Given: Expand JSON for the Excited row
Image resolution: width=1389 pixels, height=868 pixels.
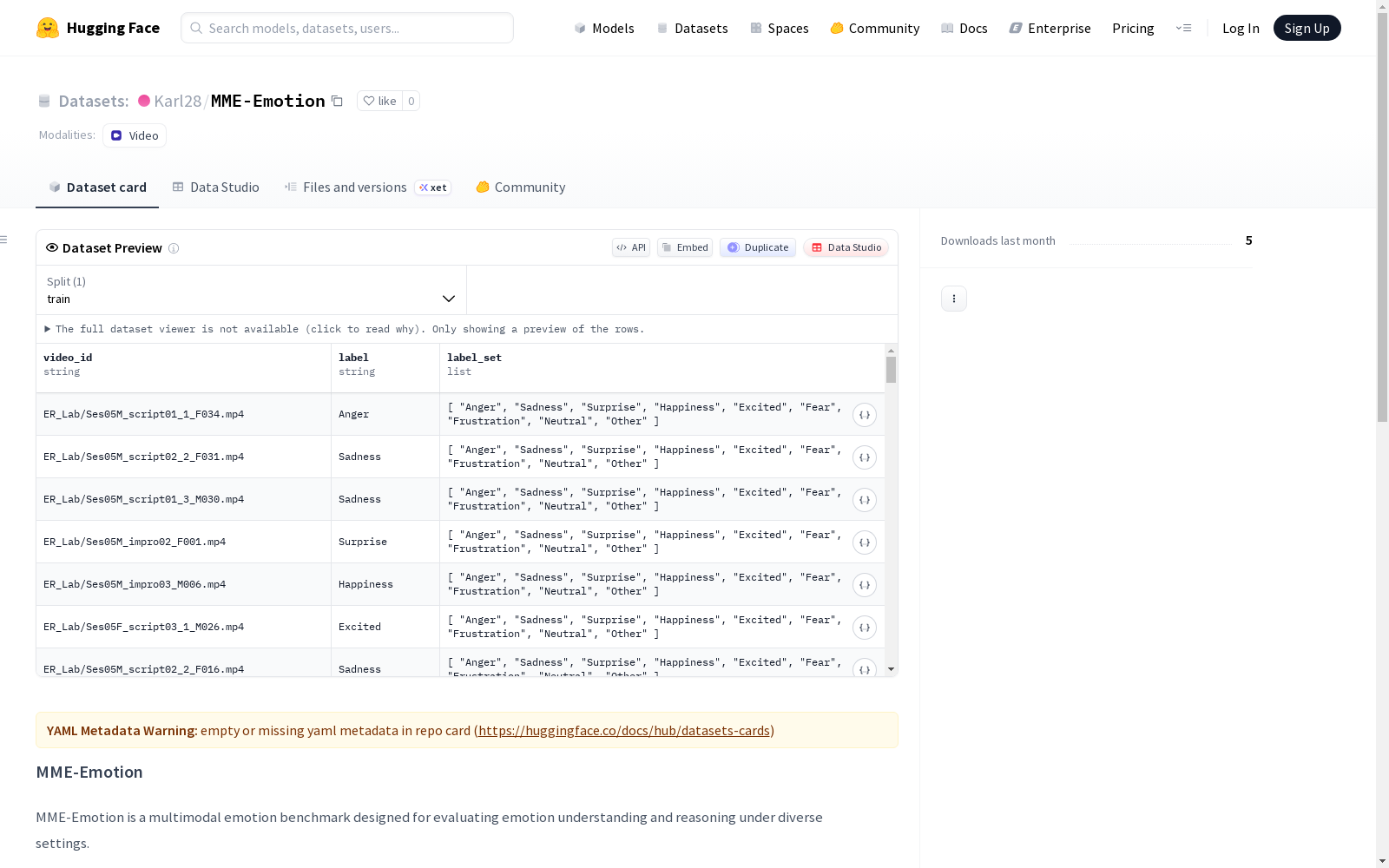Looking at the screenshot, I should [865, 628].
